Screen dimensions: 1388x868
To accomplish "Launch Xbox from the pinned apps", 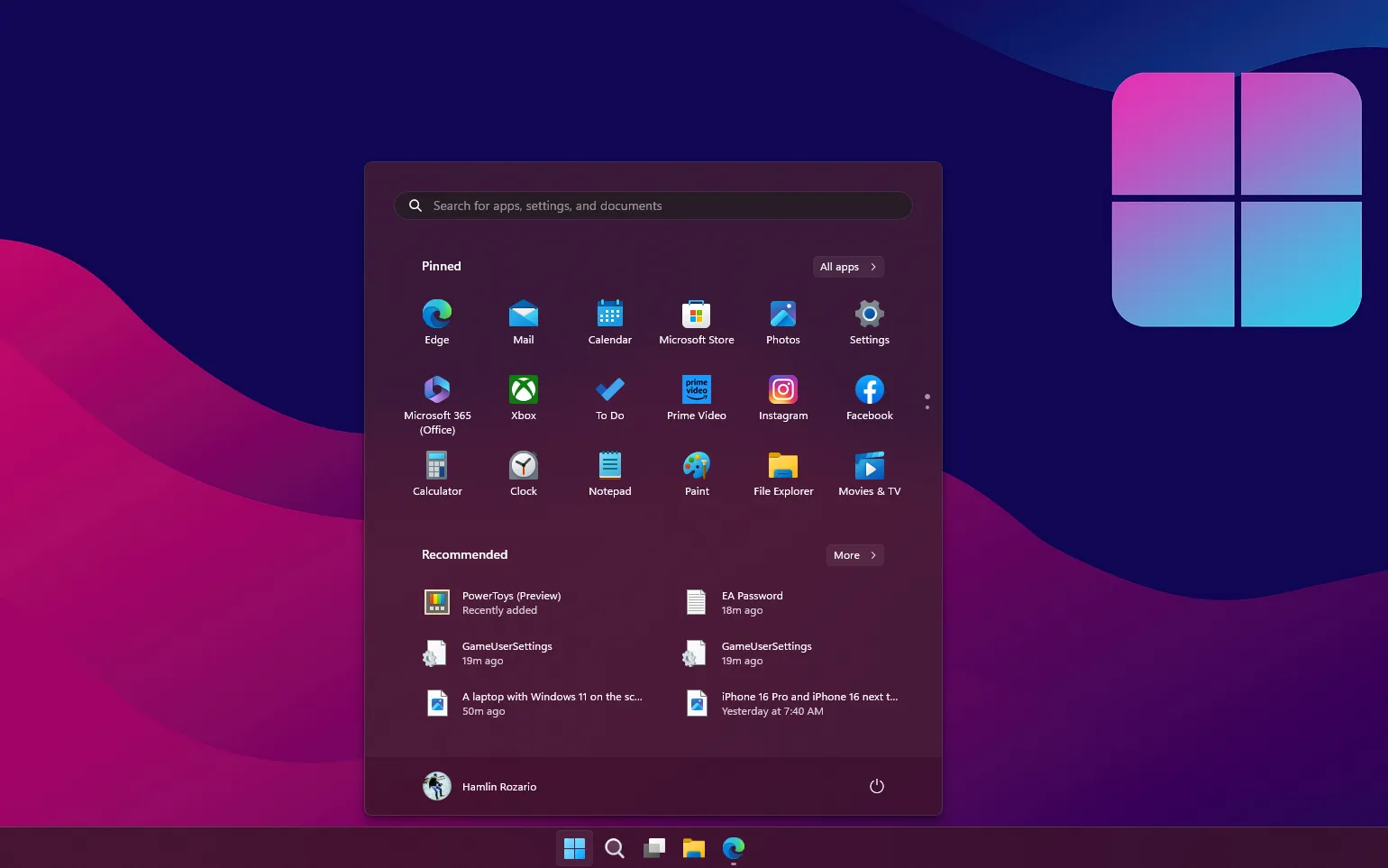I will pos(523,397).
